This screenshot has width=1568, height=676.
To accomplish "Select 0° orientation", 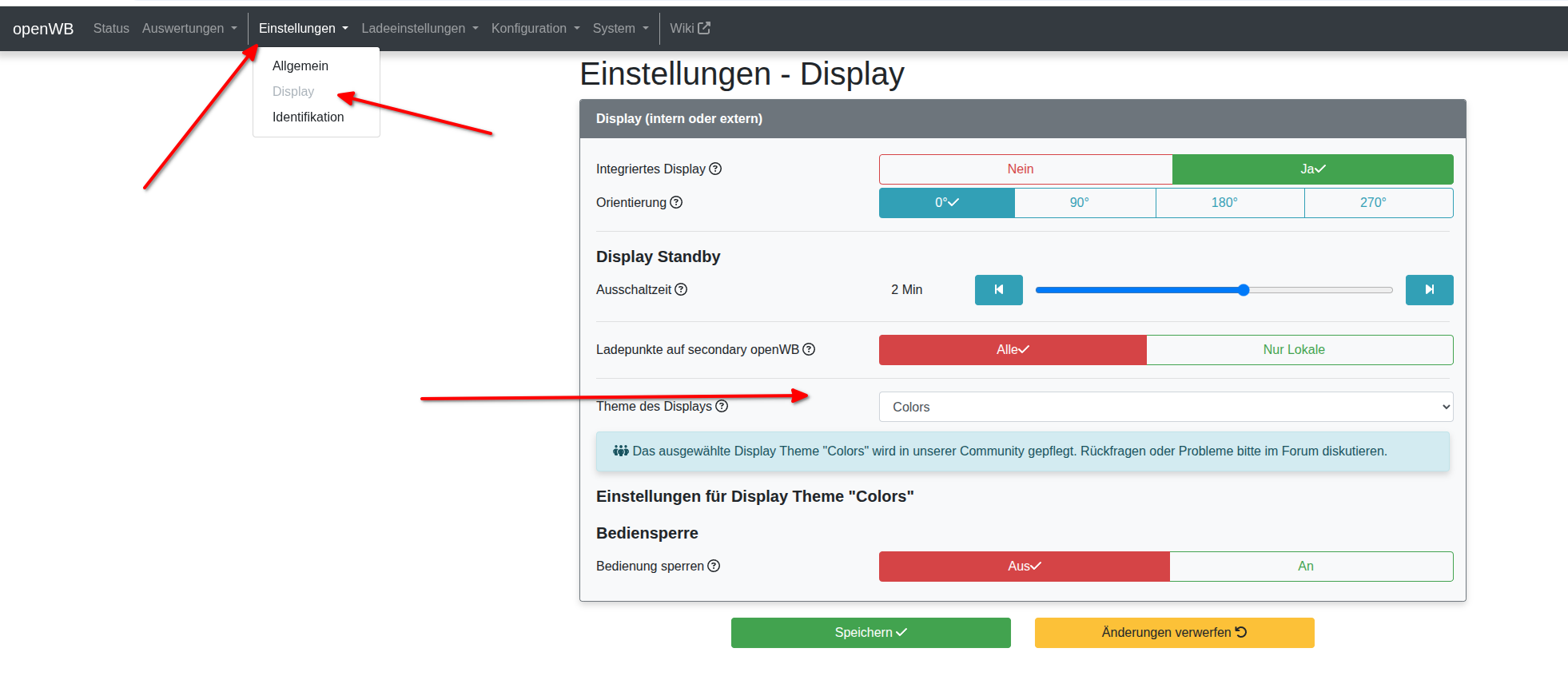I will tap(947, 203).
